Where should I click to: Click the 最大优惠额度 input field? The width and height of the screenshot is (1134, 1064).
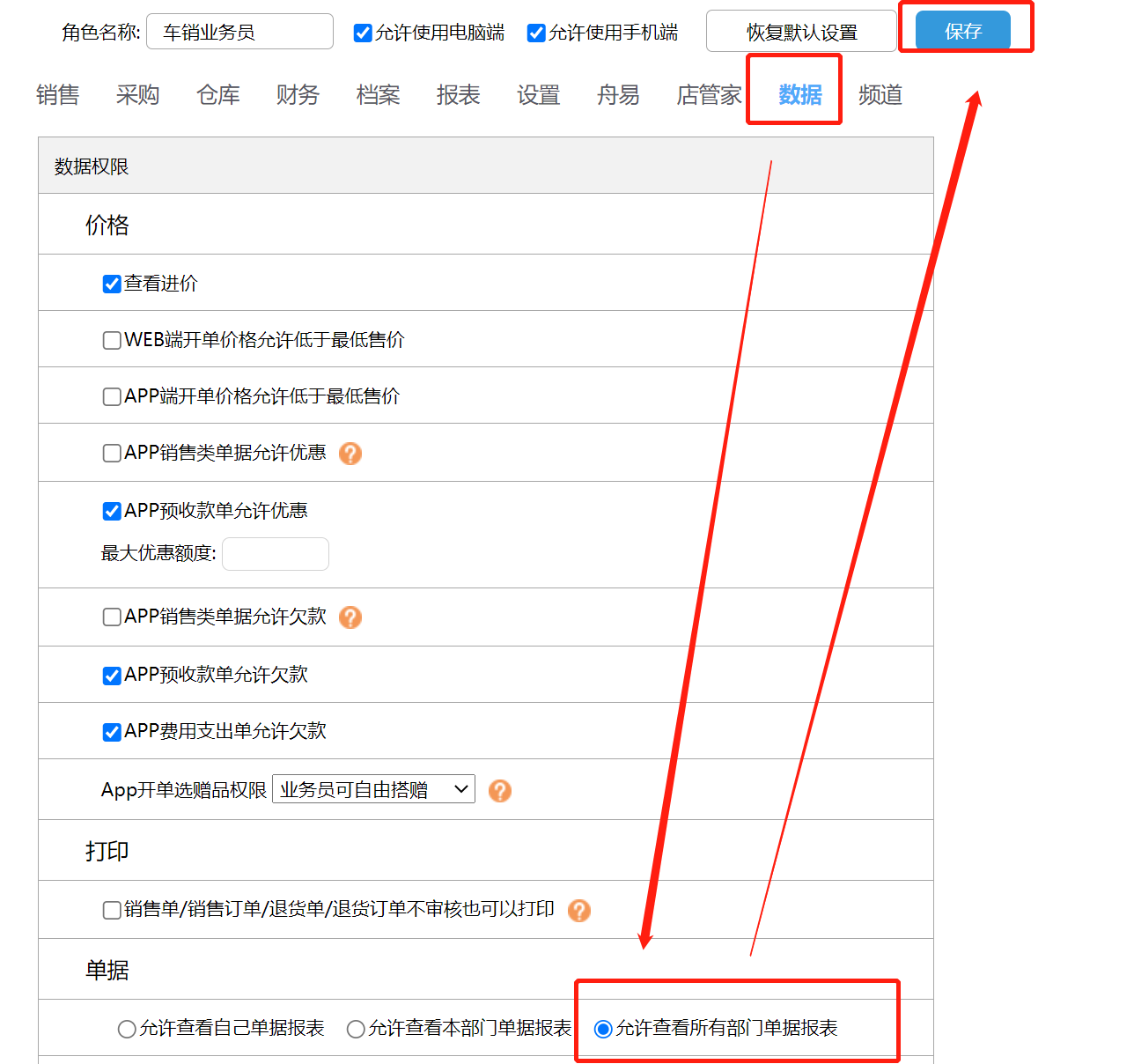[x=275, y=554]
